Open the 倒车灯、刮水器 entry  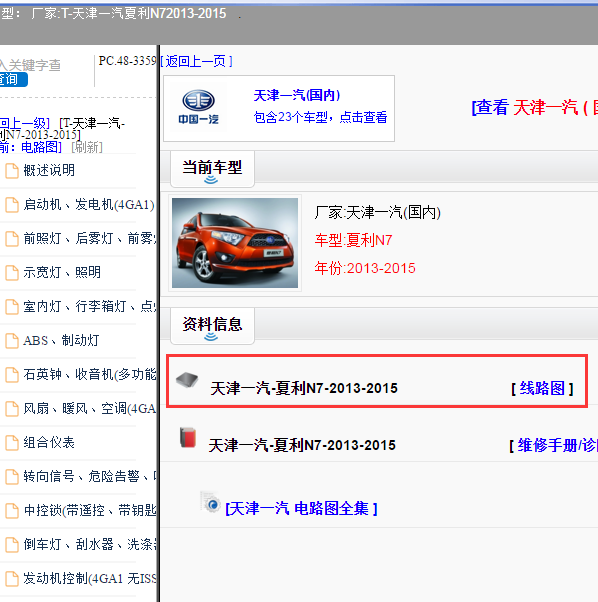pyautogui.click(x=90, y=544)
